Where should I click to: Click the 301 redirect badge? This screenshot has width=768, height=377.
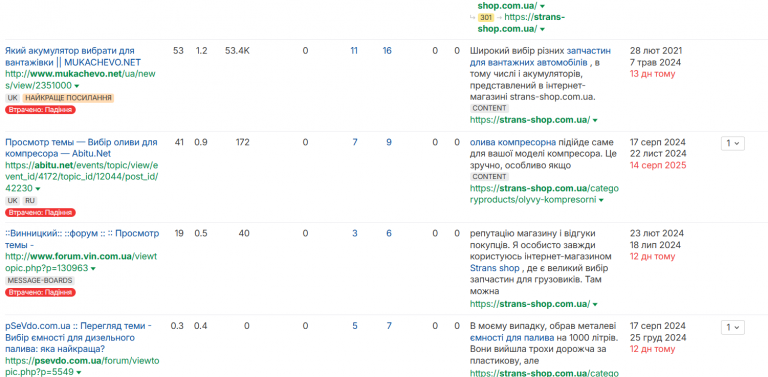tap(486, 18)
